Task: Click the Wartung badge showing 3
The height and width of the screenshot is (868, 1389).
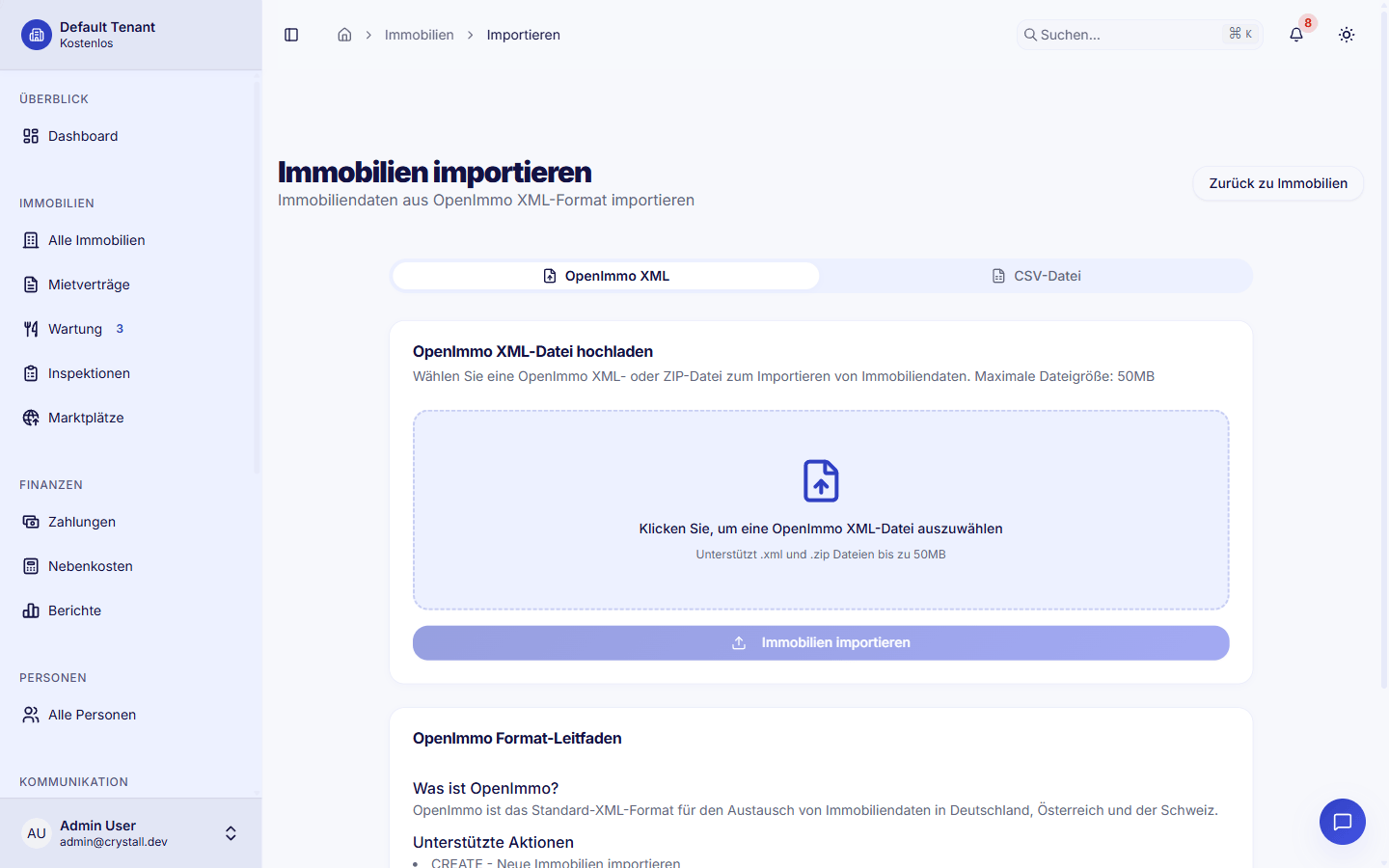Action: tap(120, 329)
